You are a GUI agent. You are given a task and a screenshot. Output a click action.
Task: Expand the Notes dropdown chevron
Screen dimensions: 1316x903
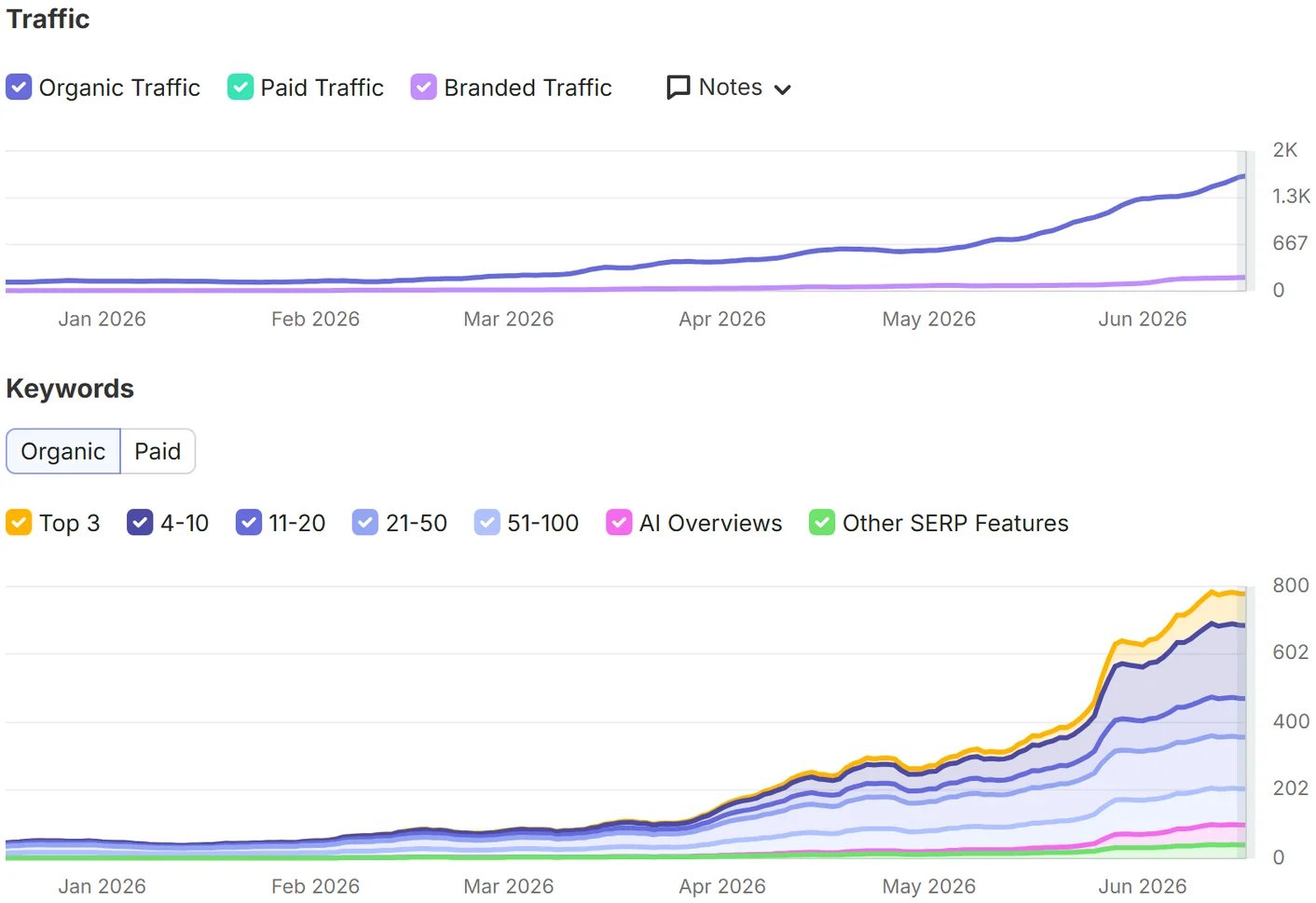(x=783, y=89)
